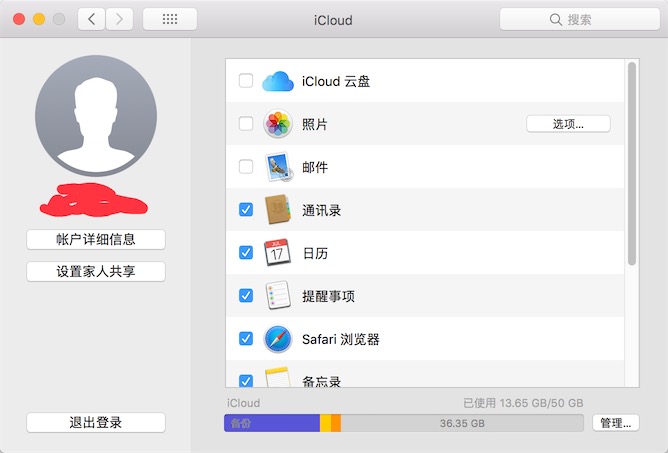Click the Notes app icon
Viewport: 668px width, 453px height.
click(278, 378)
